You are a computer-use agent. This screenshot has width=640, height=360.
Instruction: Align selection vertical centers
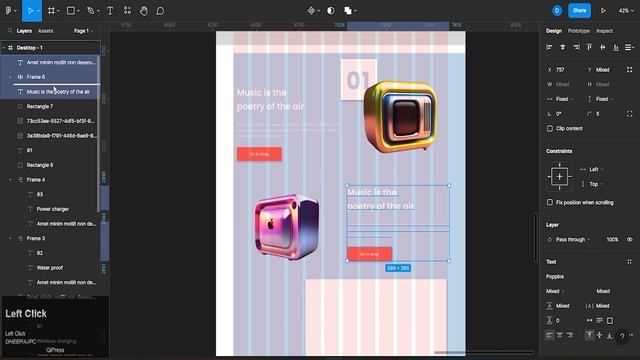pos(602,47)
